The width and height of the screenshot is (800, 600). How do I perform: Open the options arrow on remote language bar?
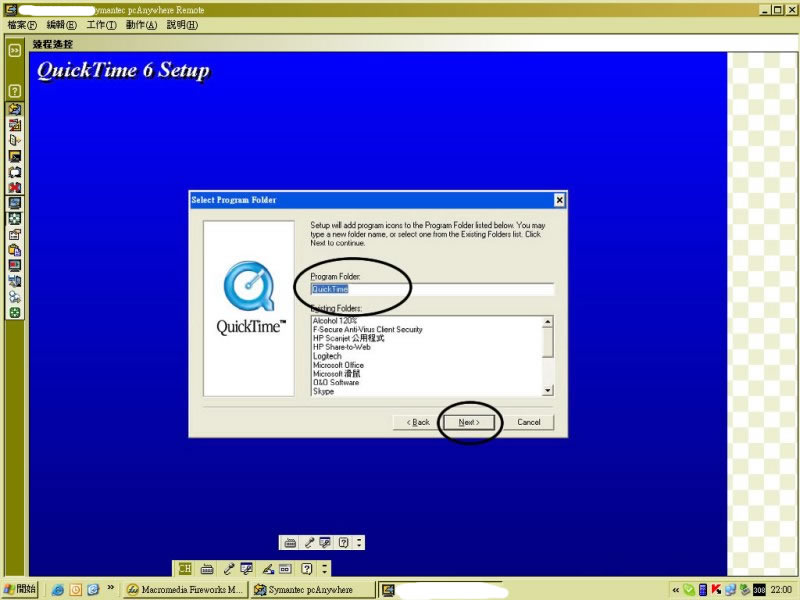[359, 543]
